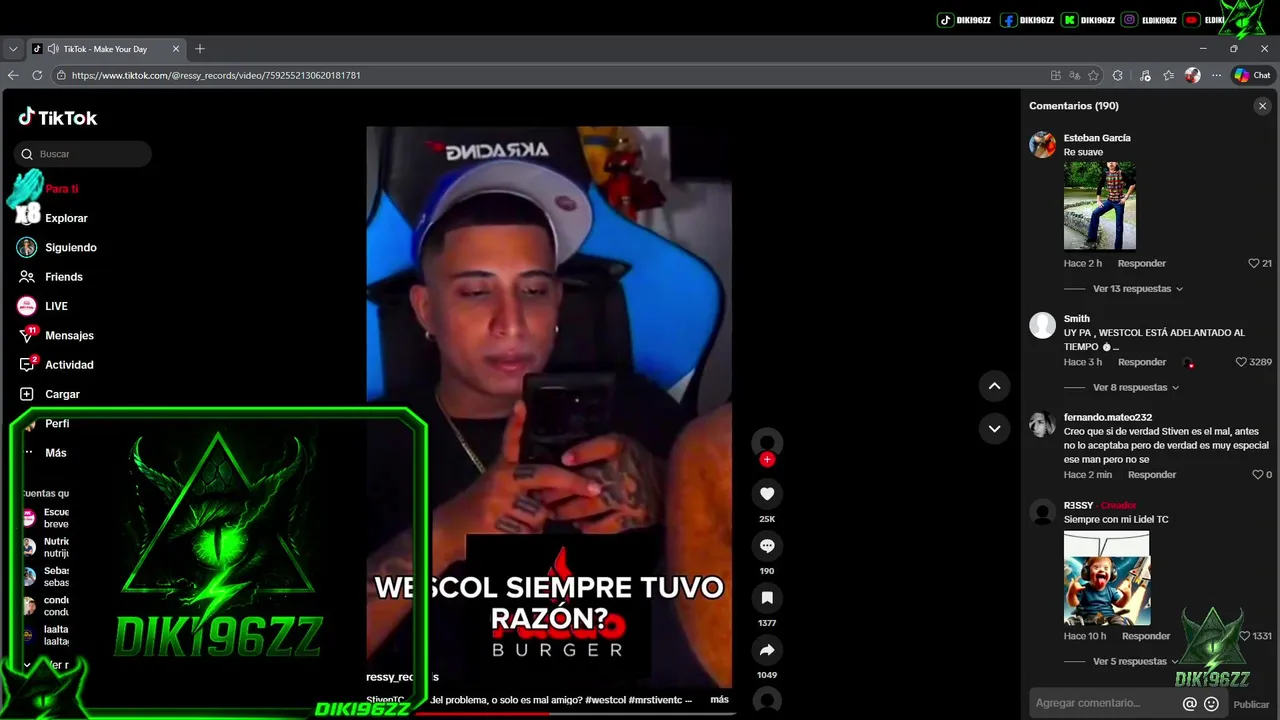Open the Copilot Chat button
The image size is (1280, 720).
(x=1252, y=75)
